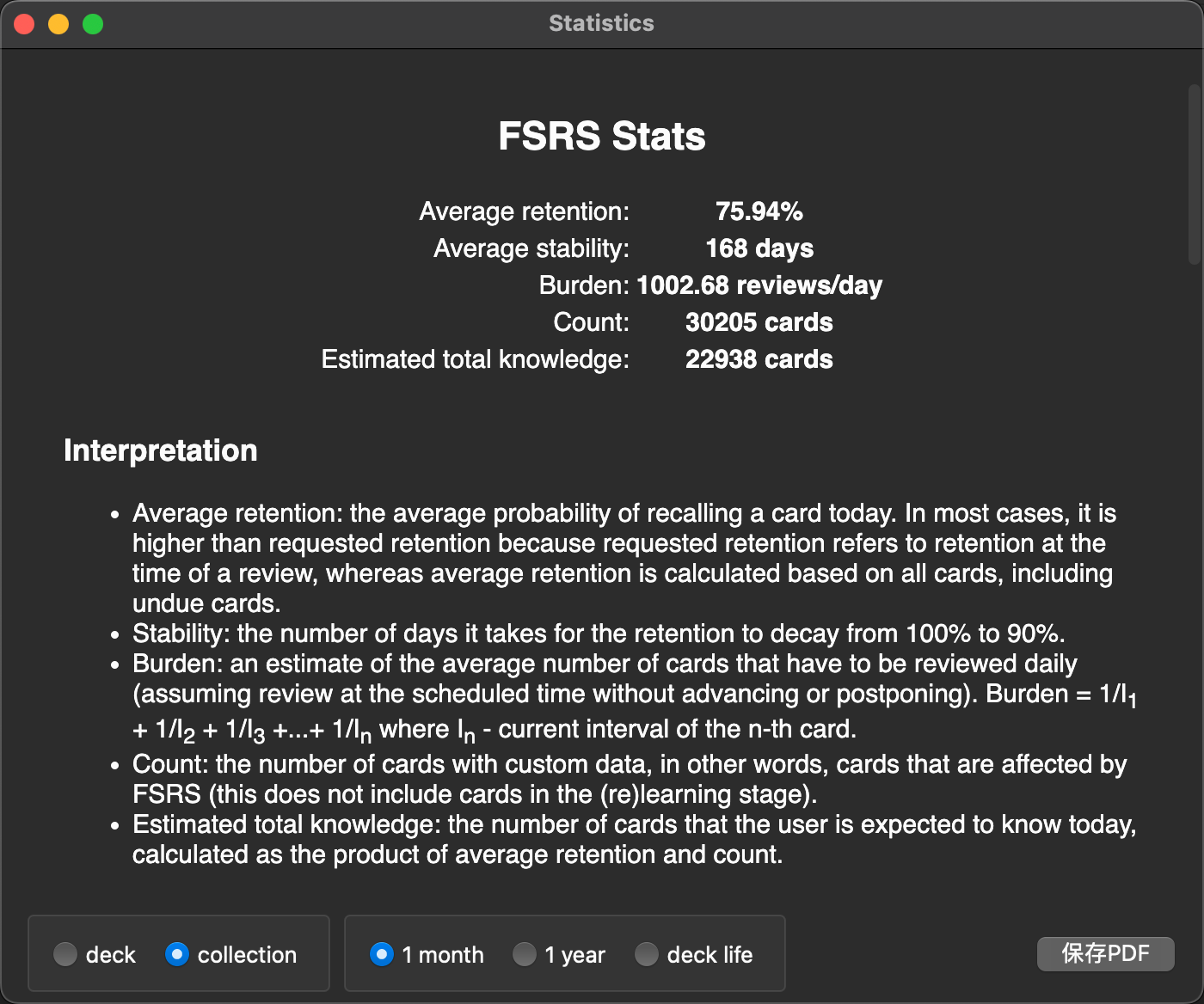The image size is (1204, 1004).
Task: Click the Estimated total knowledge value
Action: [759, 359]
